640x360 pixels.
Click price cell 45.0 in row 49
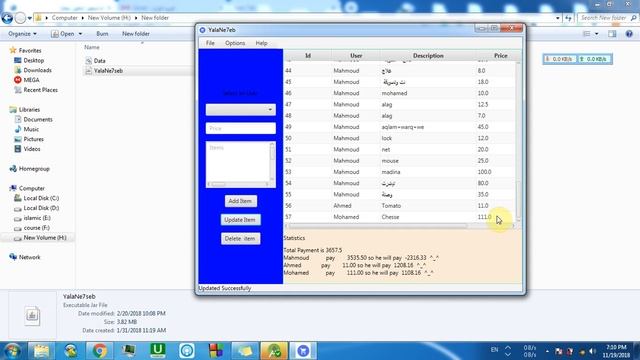[483, 127]
